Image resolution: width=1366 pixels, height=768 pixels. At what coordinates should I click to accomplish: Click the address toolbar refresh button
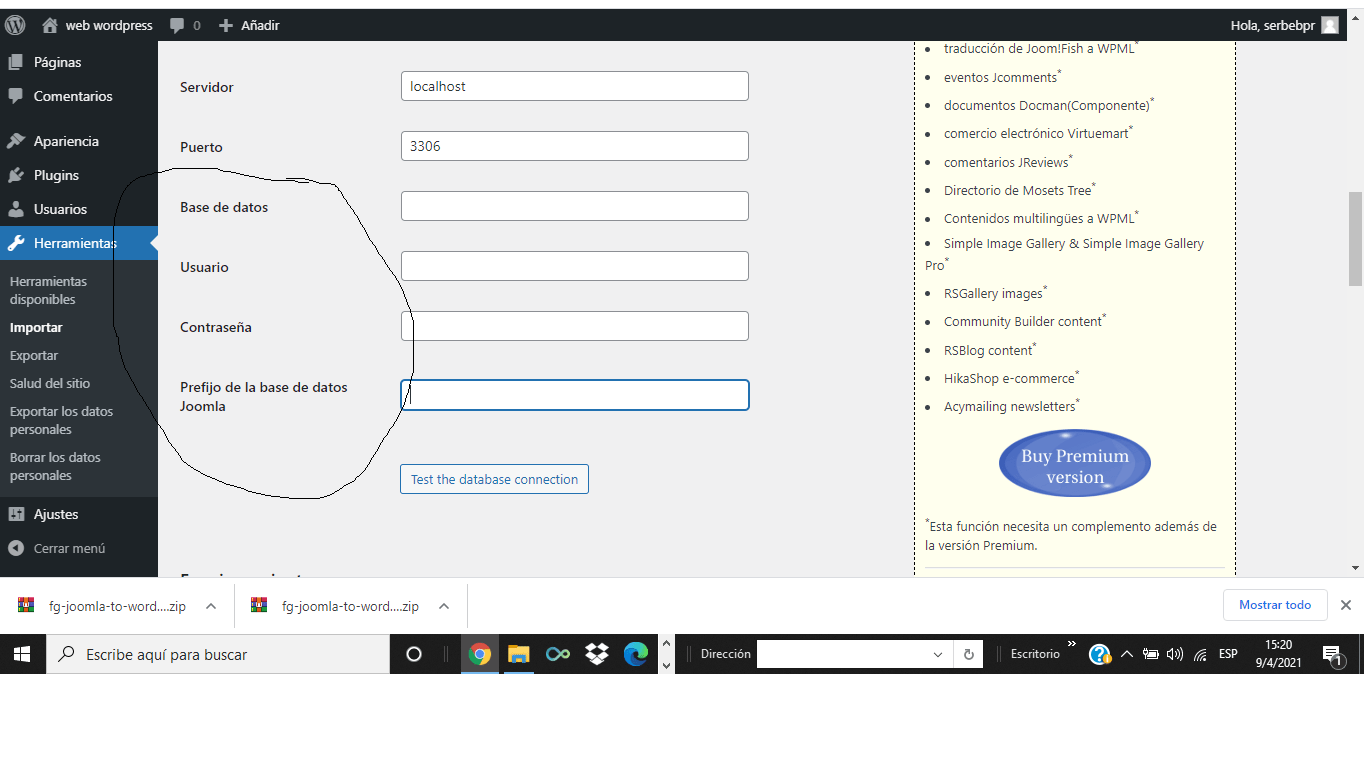pyautogui.click(x=968, y=655)
